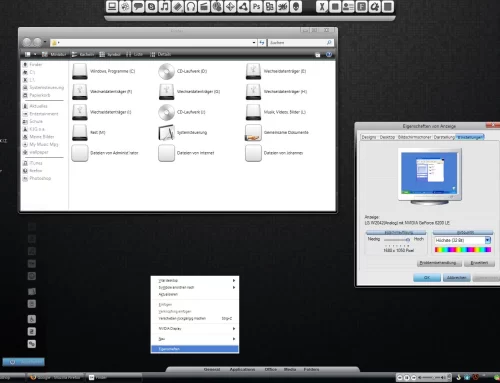Viewport: 500px width, 383px height.
Task: Expand Symbole anordnen nach submenu
Action: (195, 287)
